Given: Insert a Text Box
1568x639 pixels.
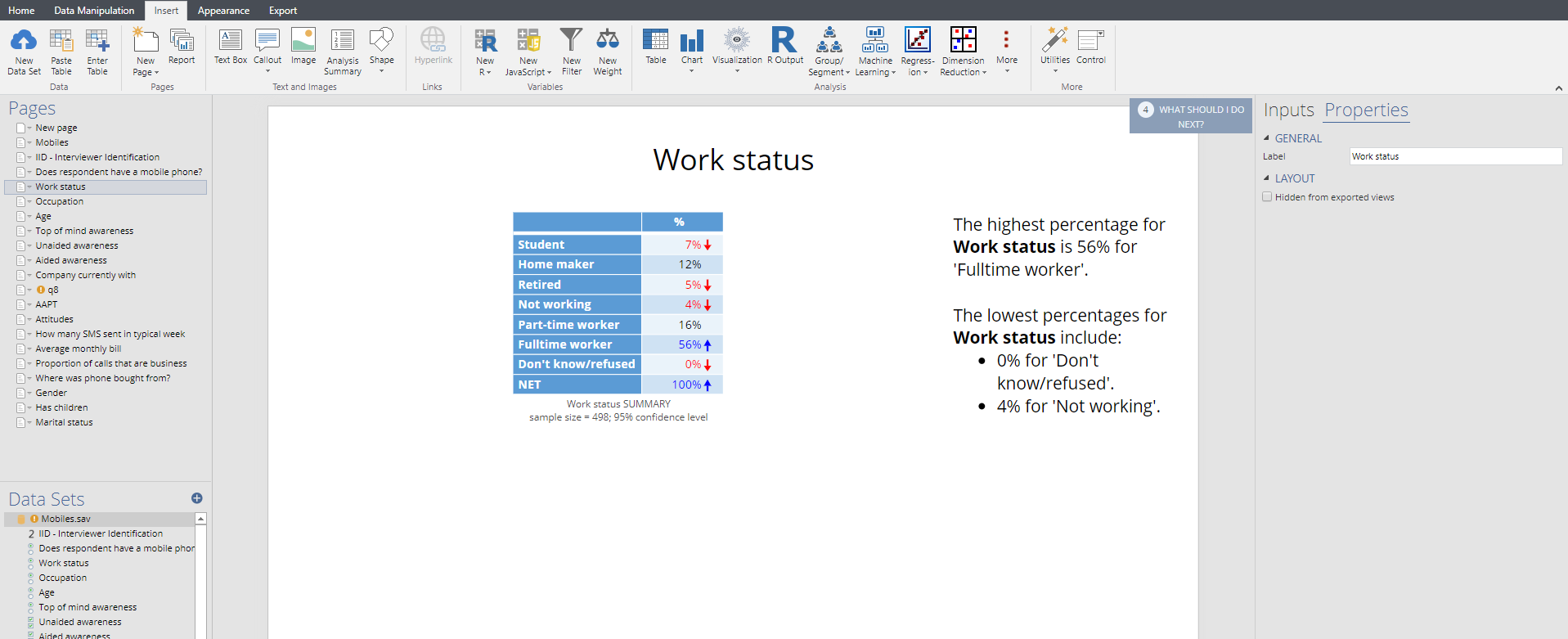Looking at the screenshot, I should pyautogui.click(x=231, y=47).
